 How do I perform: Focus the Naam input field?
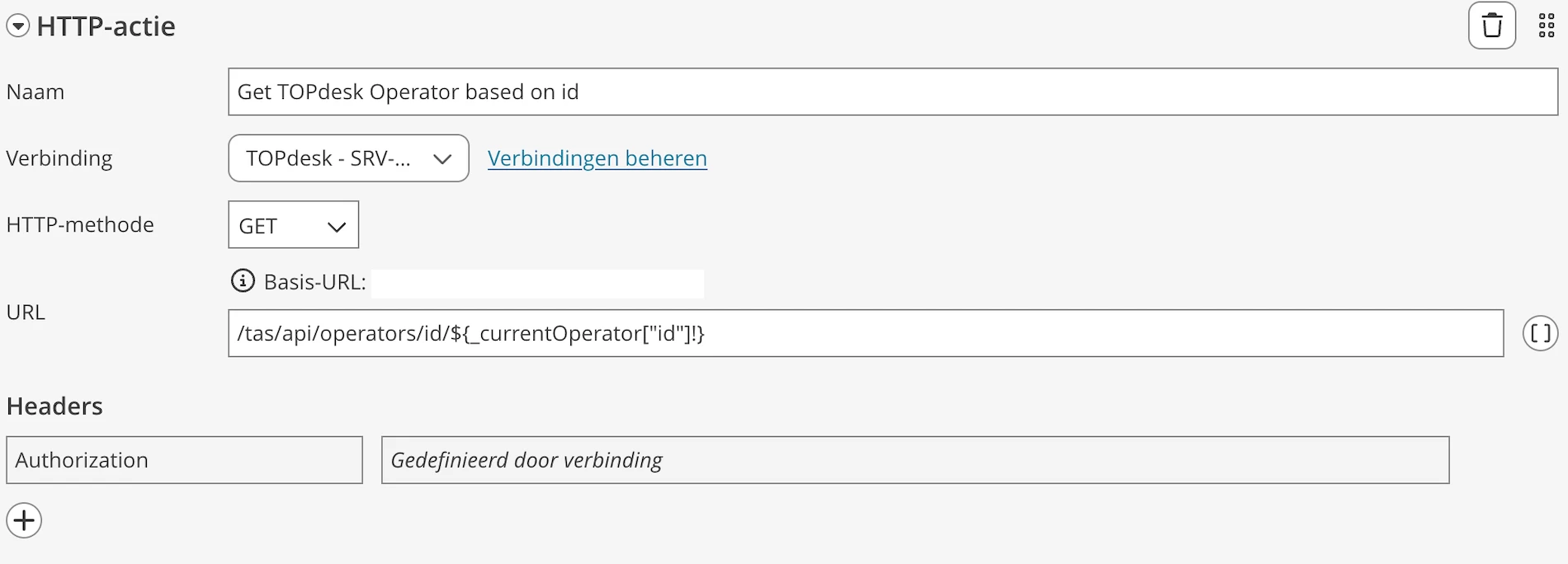(x=893, y=92)
